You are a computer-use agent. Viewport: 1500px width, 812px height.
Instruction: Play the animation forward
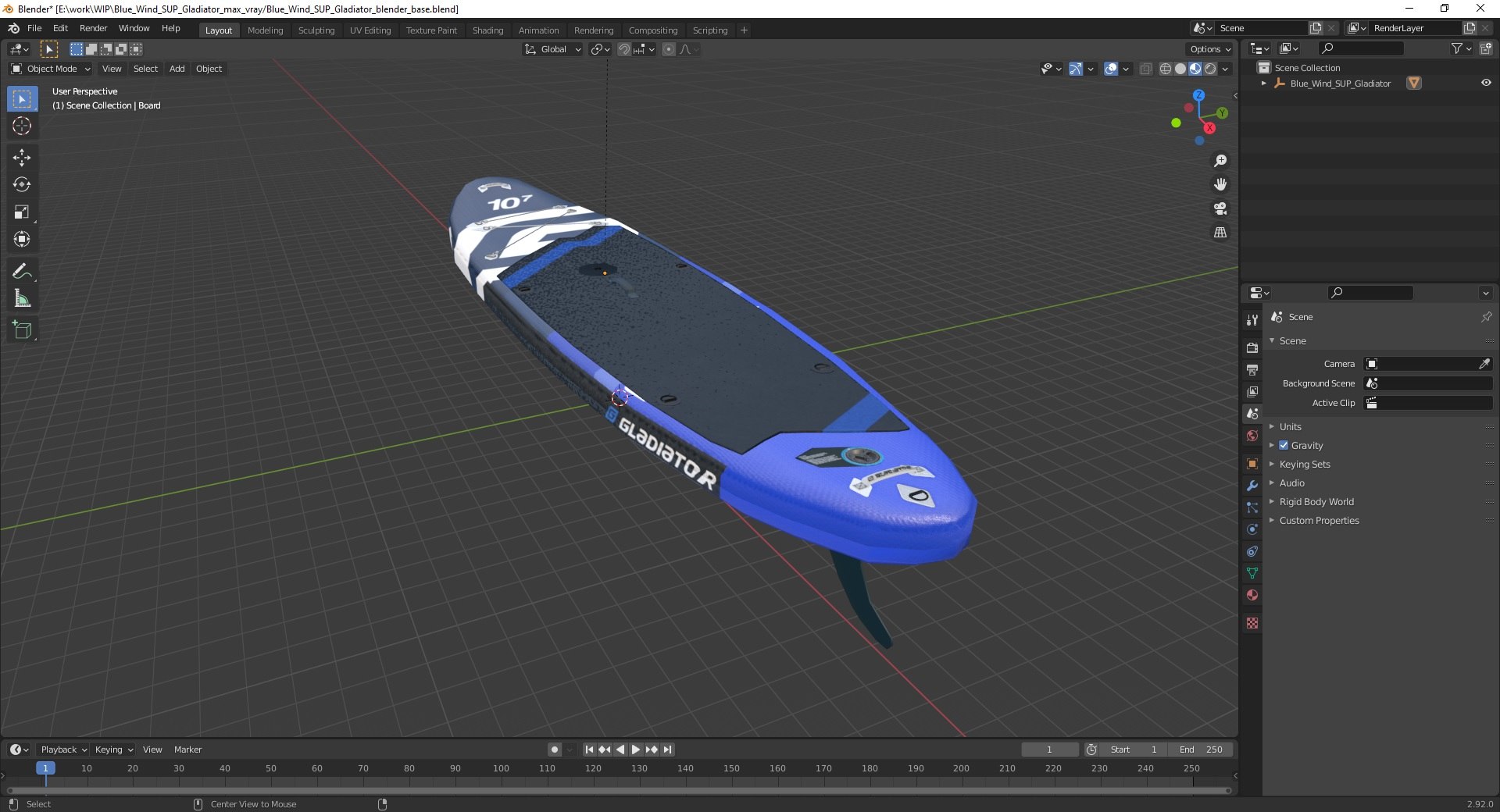tap(636, 750)
